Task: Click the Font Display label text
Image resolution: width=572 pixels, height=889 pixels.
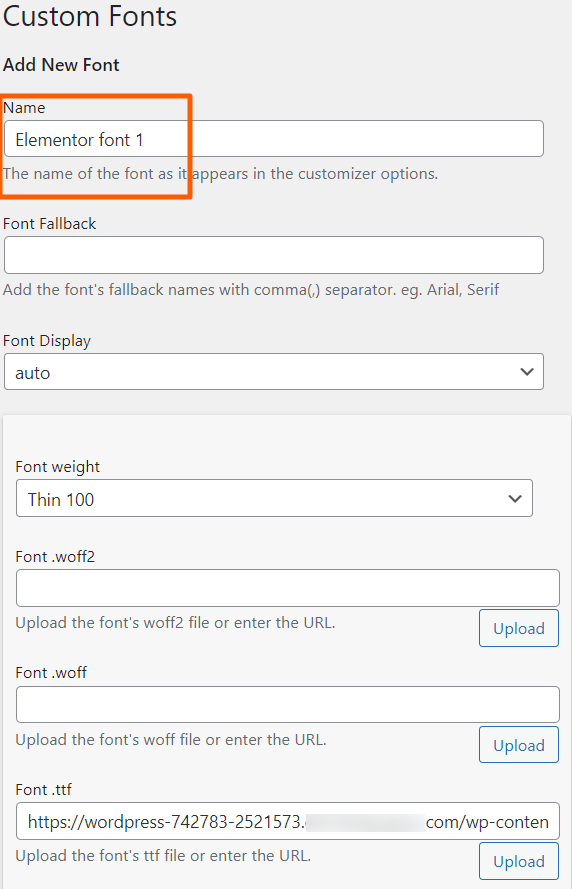Action: click(47, 341)
